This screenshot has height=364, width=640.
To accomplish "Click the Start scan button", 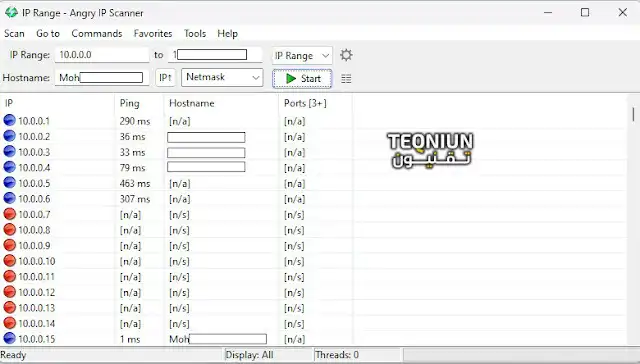I will (x=302, y=78).
